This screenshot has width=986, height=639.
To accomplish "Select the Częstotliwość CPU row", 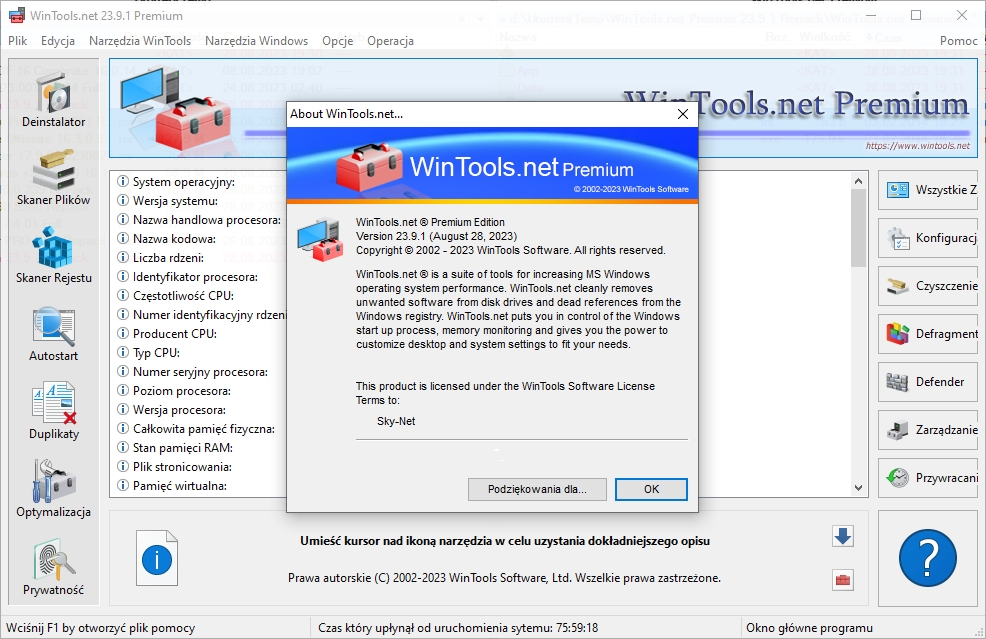I will pyautogui.click(x=176, y=296).
